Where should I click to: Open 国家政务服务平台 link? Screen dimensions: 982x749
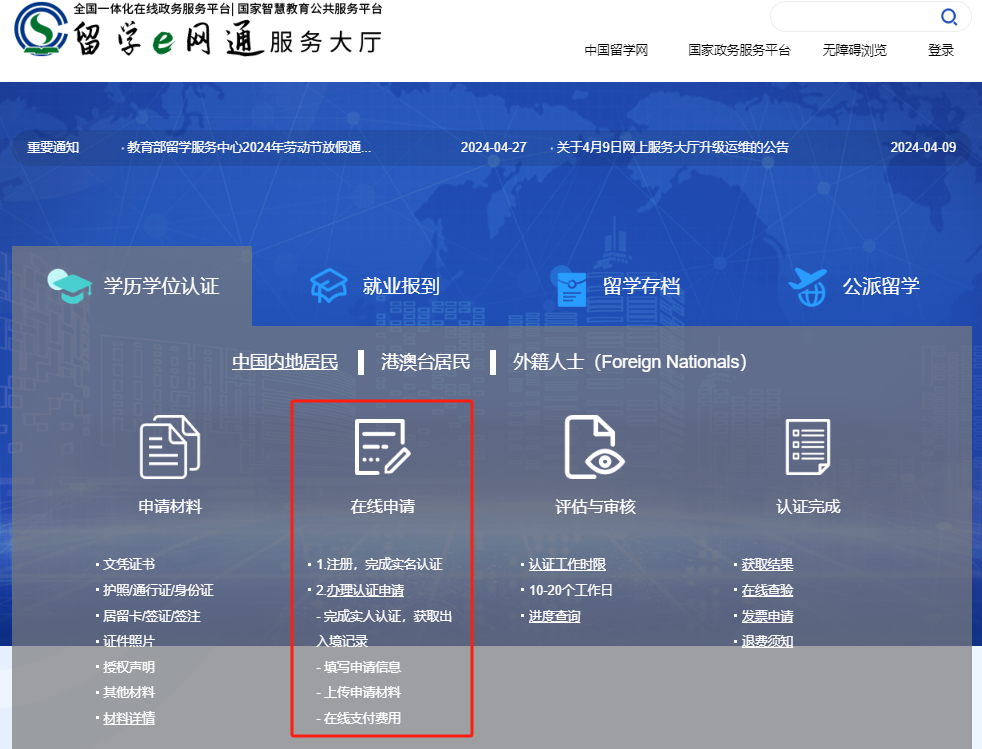click(x=739, y=50)
